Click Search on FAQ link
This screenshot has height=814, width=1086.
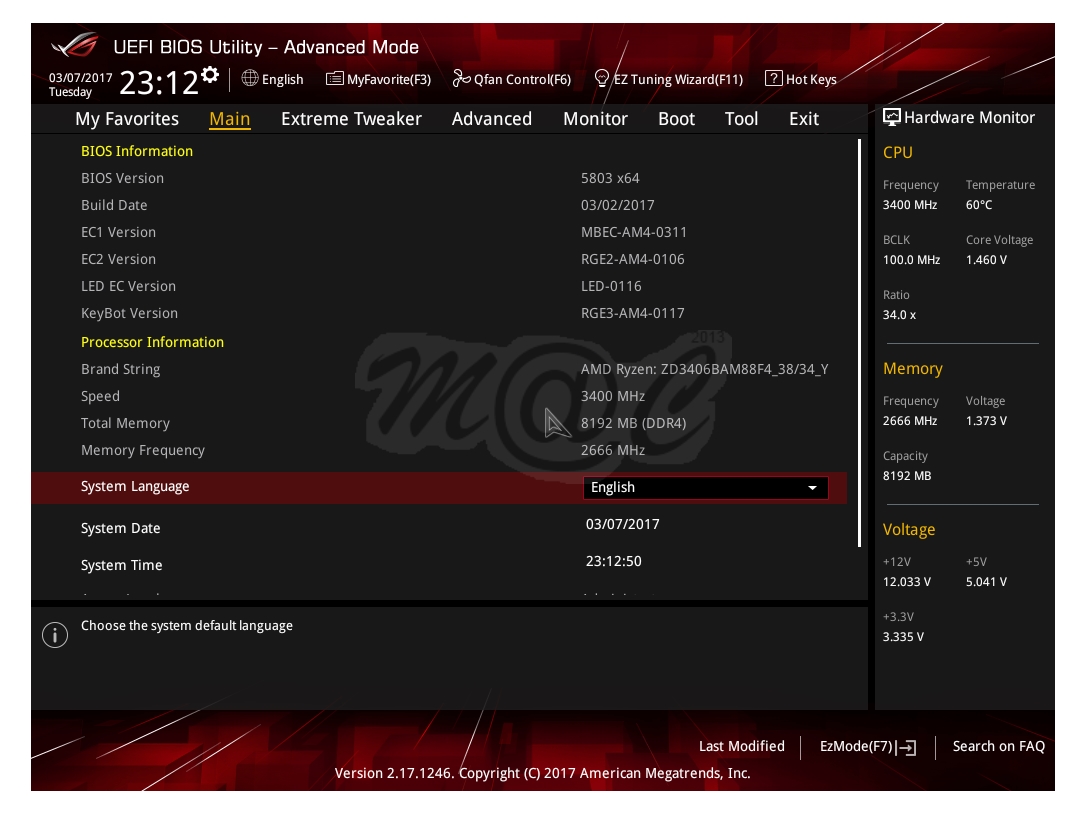click(998, 746)
